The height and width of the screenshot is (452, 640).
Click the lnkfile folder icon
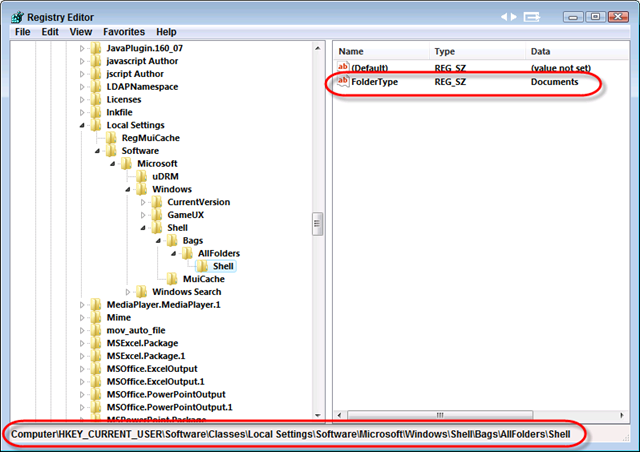[96, 112]
